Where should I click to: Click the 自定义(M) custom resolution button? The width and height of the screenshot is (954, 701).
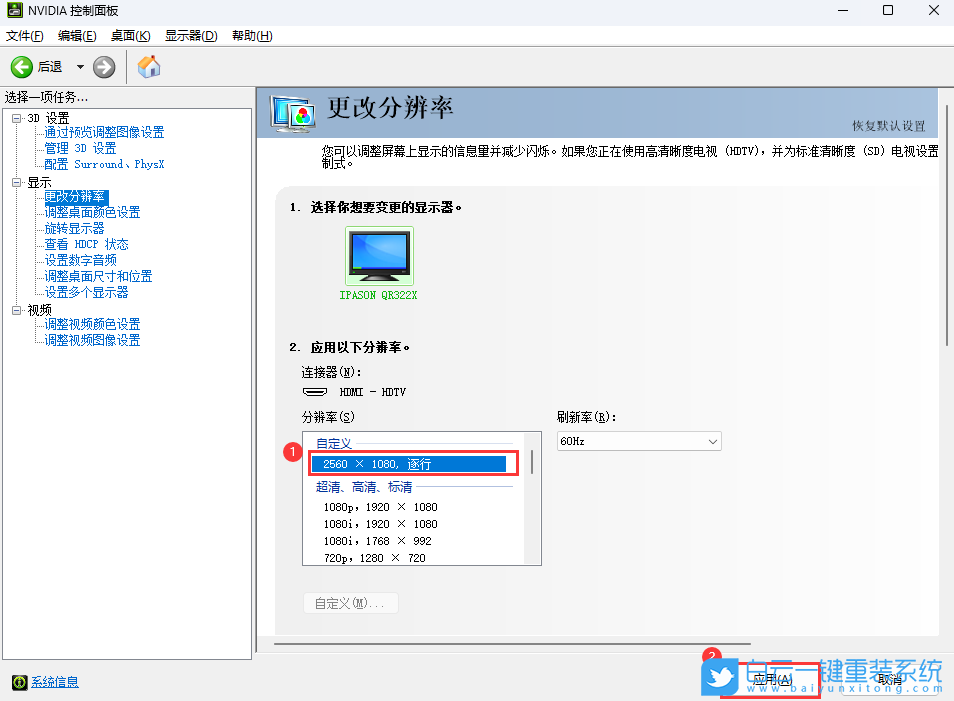pyautogui.click(x=350, y=602)
